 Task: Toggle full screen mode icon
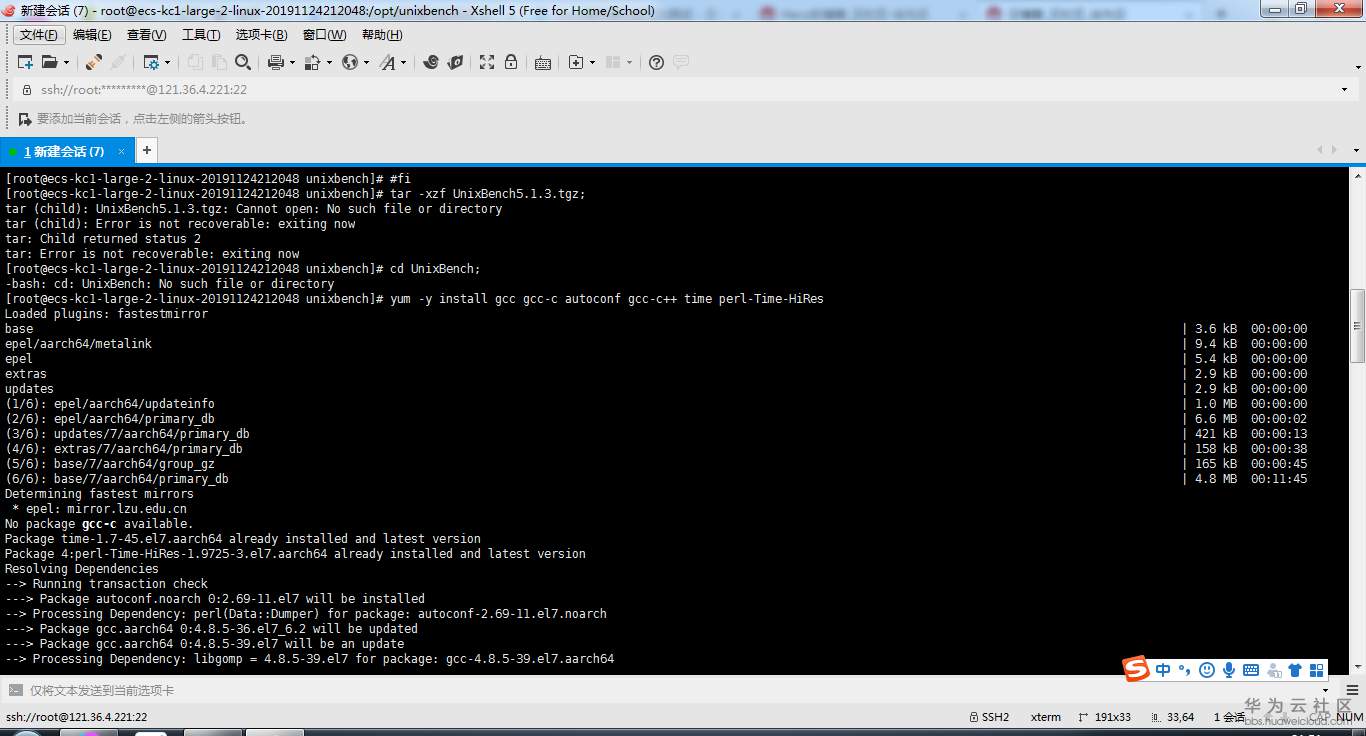pyautogui.click(x=487, y=62)
